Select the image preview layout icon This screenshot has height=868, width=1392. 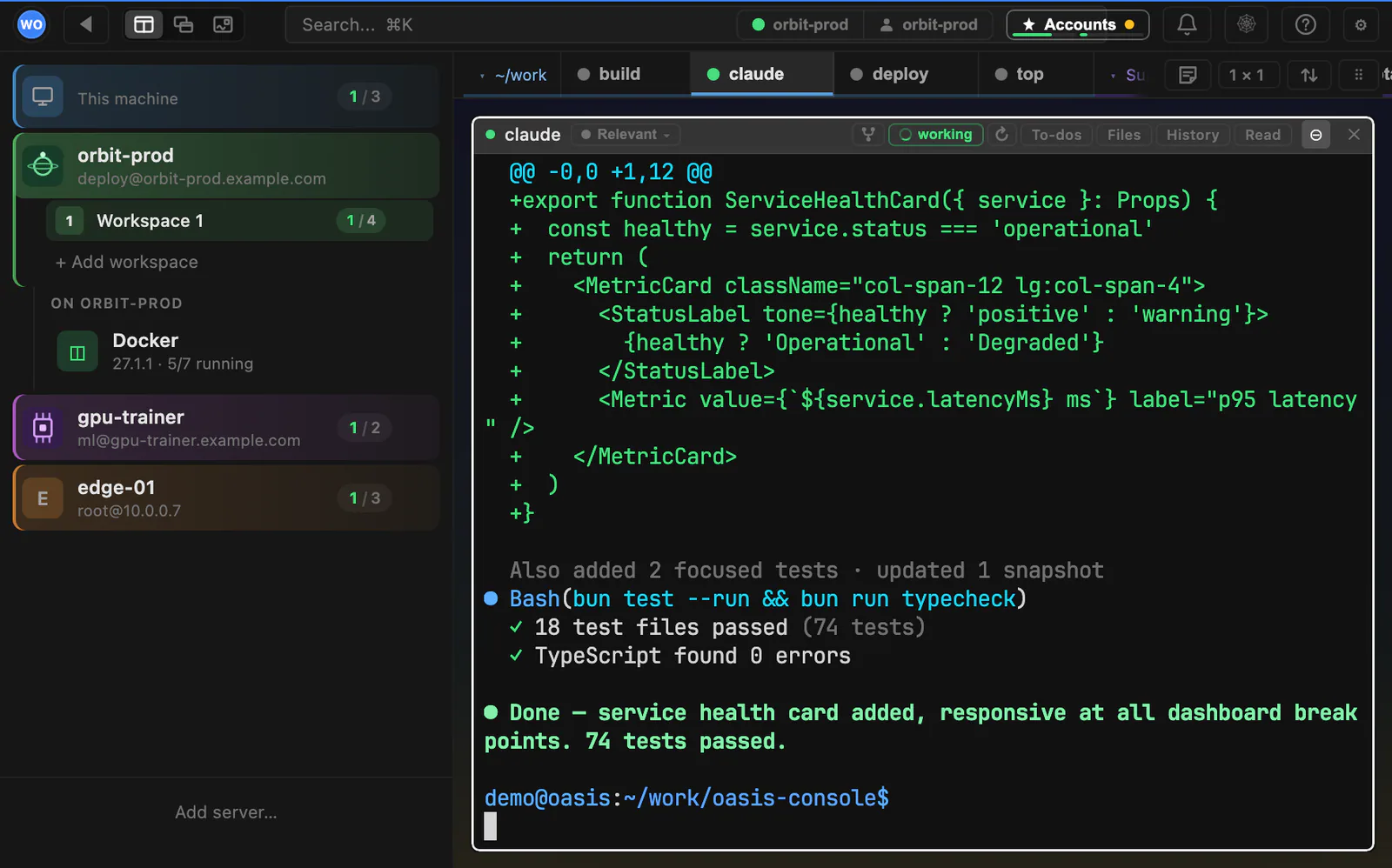click(223, 24)
